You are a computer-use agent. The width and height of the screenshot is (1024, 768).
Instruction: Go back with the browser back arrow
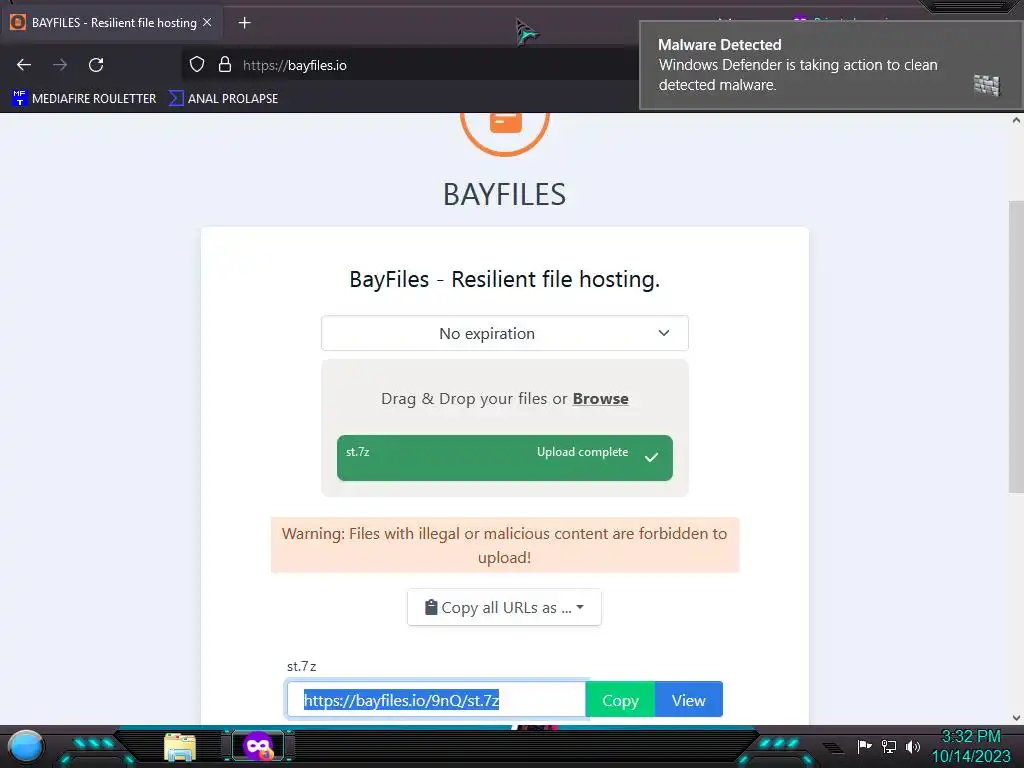coord(24,65)
